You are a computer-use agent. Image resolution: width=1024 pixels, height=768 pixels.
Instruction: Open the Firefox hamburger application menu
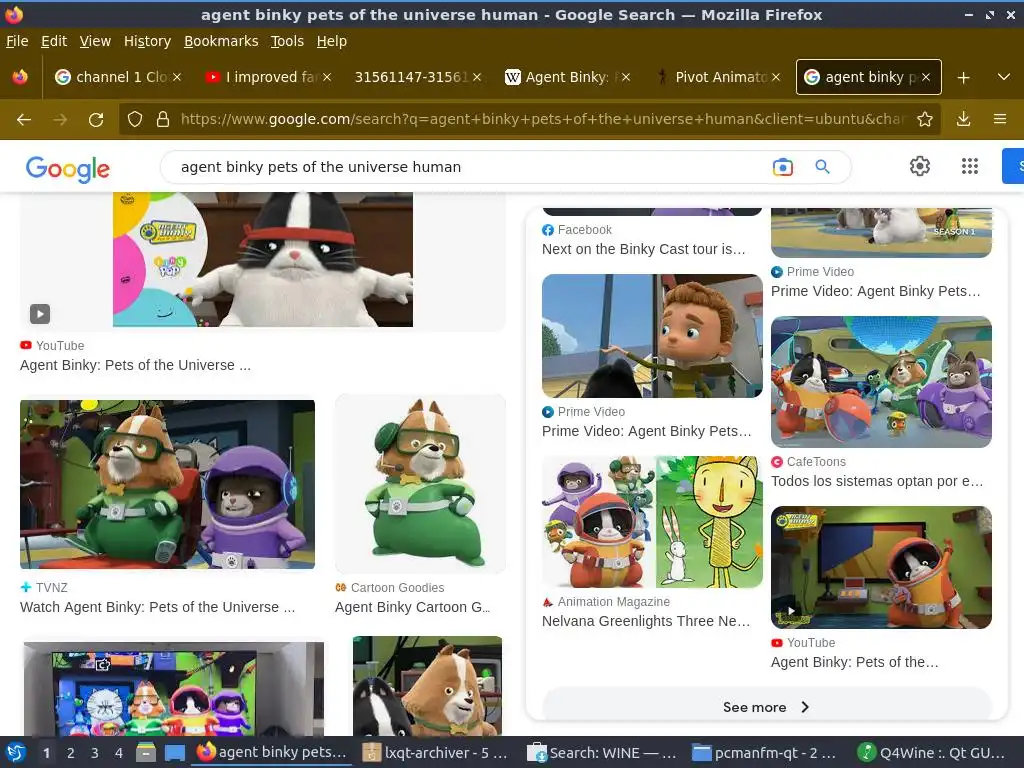(x=1000, y=119)
